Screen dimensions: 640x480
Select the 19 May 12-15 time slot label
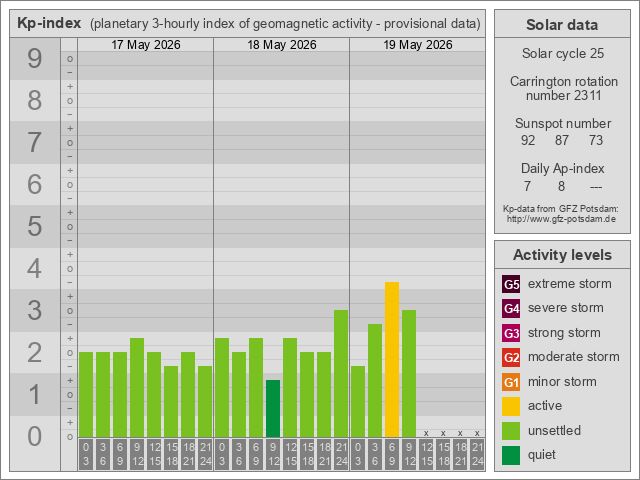[426, 454]
